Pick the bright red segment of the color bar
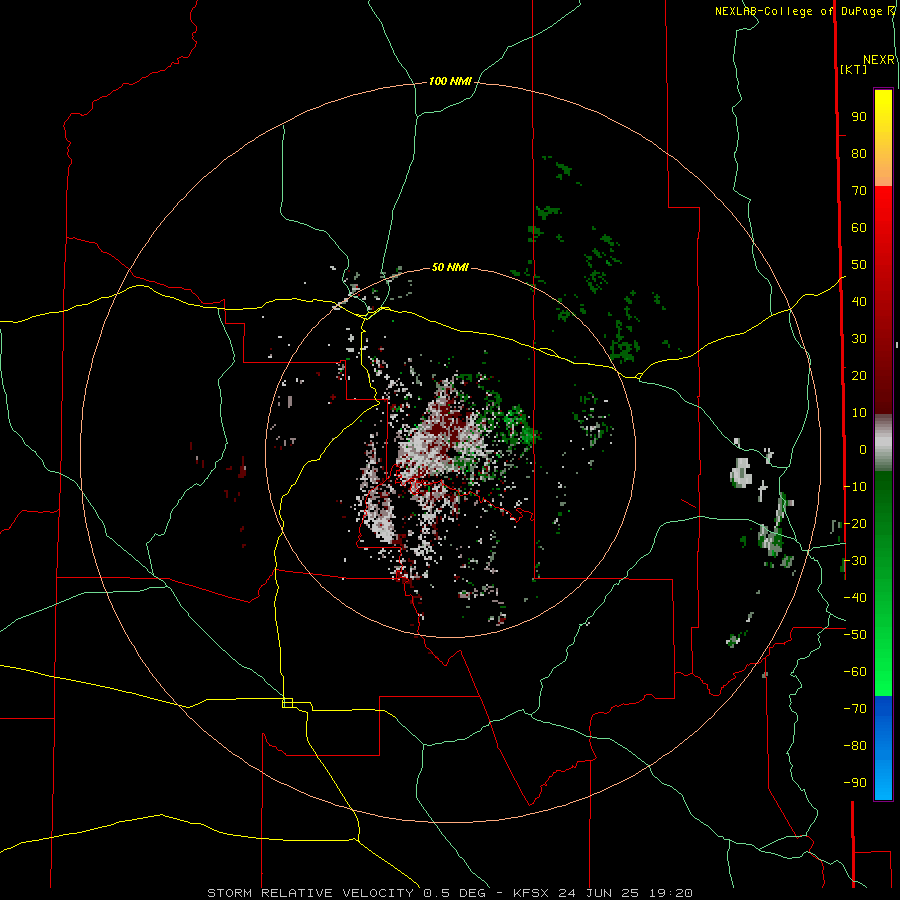900x900 pixels. 883,300
